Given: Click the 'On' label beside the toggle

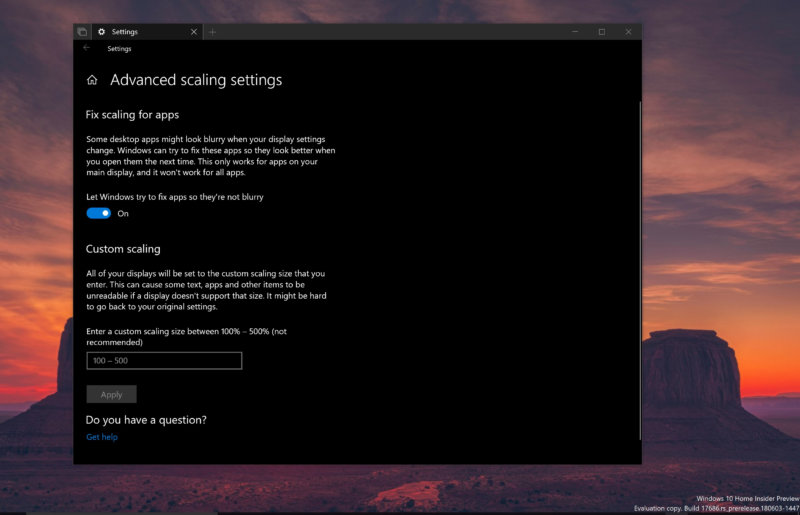Looking at the screenshot, I should pyautogui.click(x=123, y=214).
